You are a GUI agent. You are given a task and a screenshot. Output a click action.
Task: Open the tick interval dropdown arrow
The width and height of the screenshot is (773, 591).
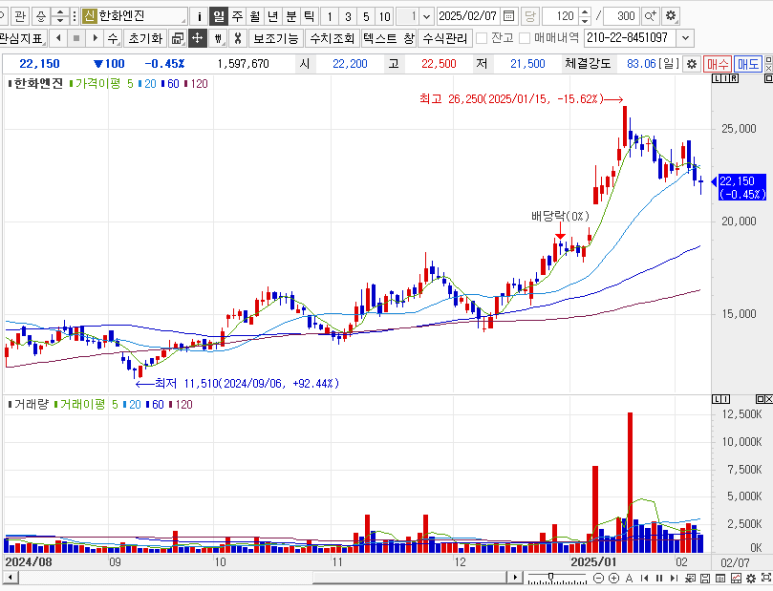point(427,16)
